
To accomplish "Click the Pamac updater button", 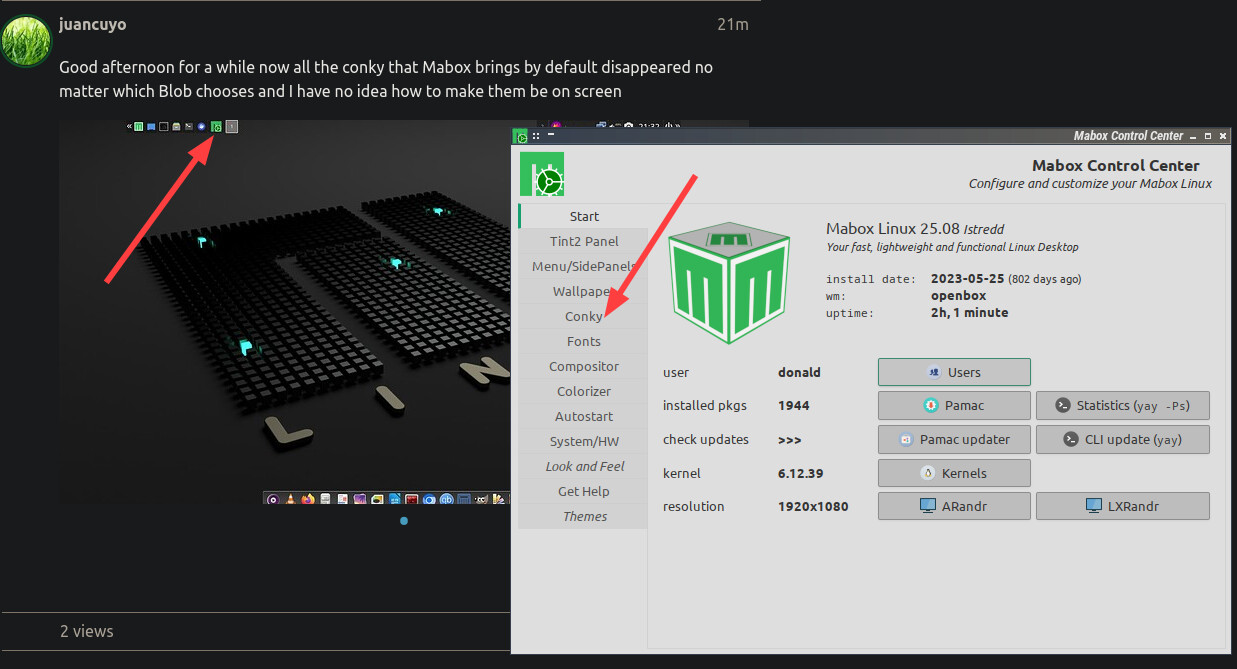I will (x=953, y=439).
